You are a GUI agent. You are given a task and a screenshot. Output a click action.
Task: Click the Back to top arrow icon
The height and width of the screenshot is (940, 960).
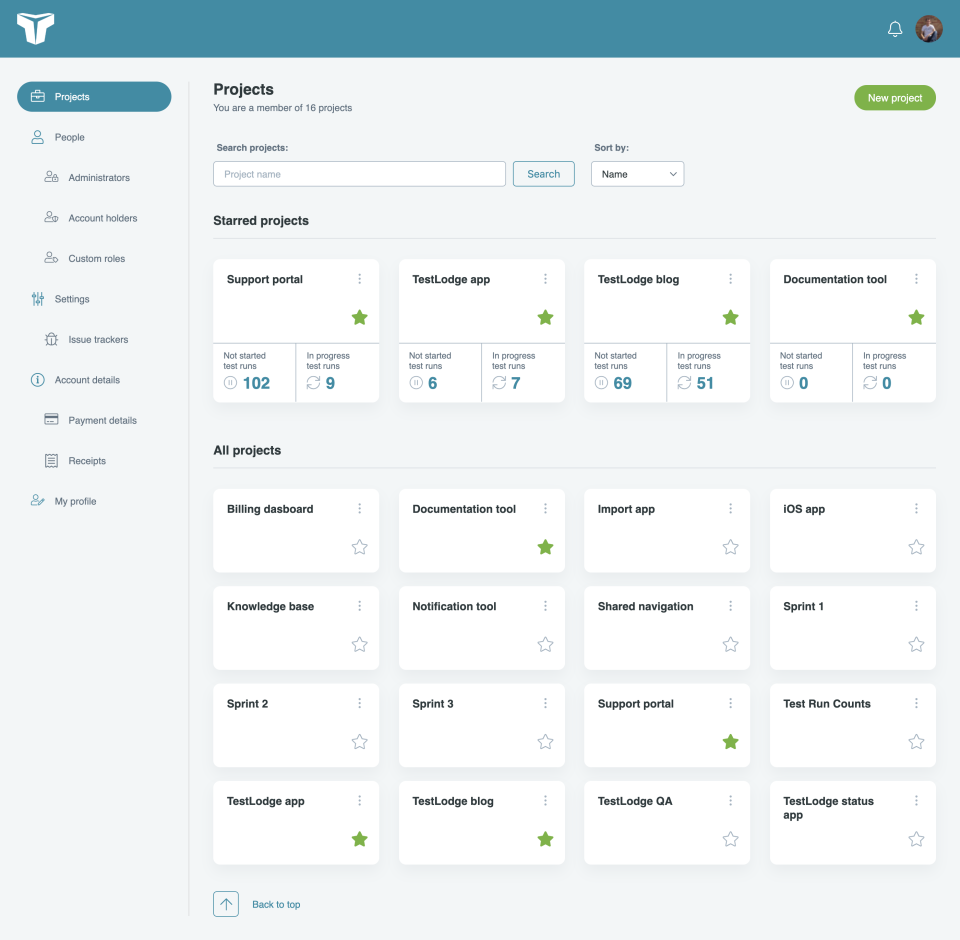(225, 903)
